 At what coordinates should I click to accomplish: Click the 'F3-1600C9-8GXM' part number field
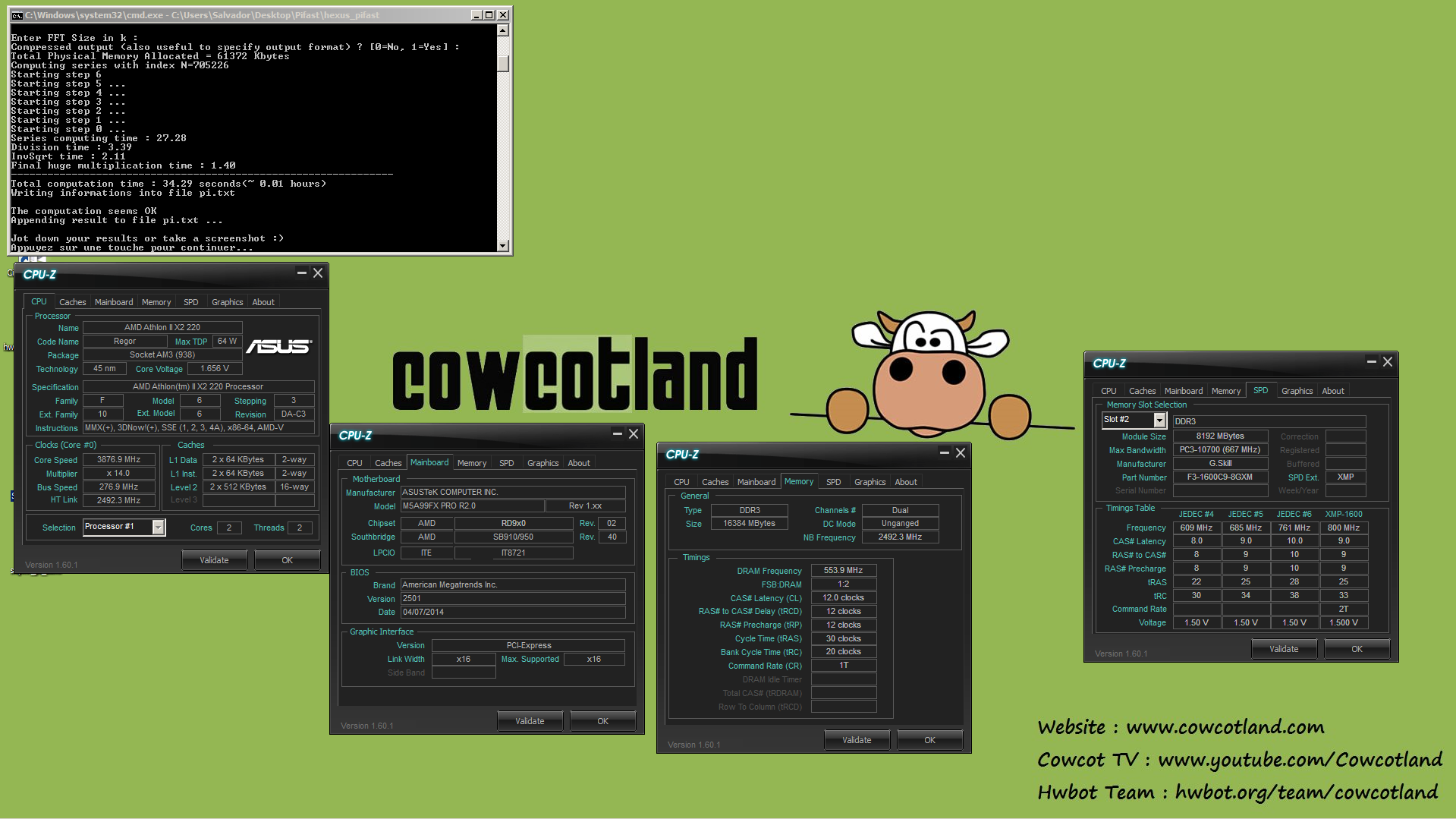pyautogui.click(x=1220, y=477)
